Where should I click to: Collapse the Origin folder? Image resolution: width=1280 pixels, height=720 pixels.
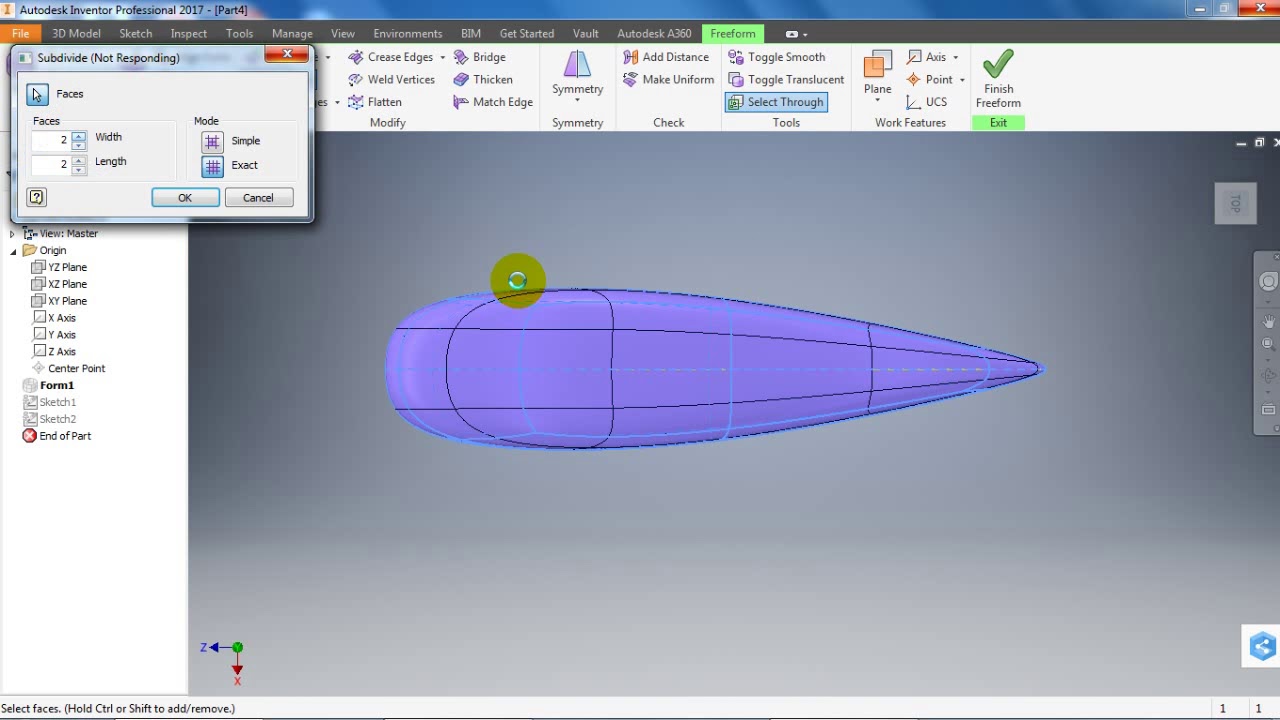coord(13,251)
